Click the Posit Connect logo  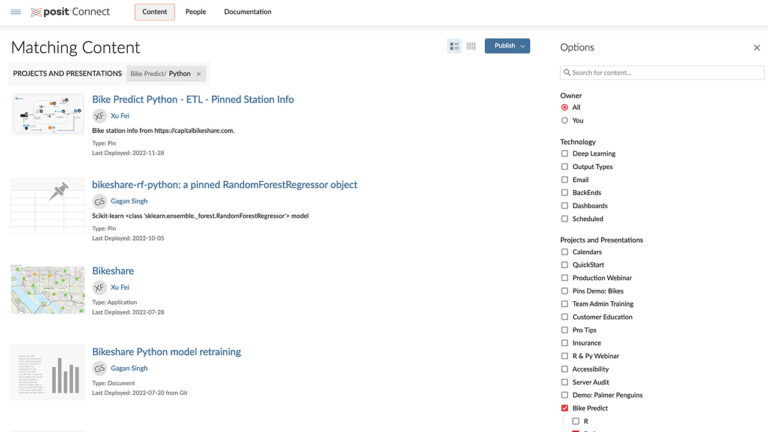(x=70, y=12)
